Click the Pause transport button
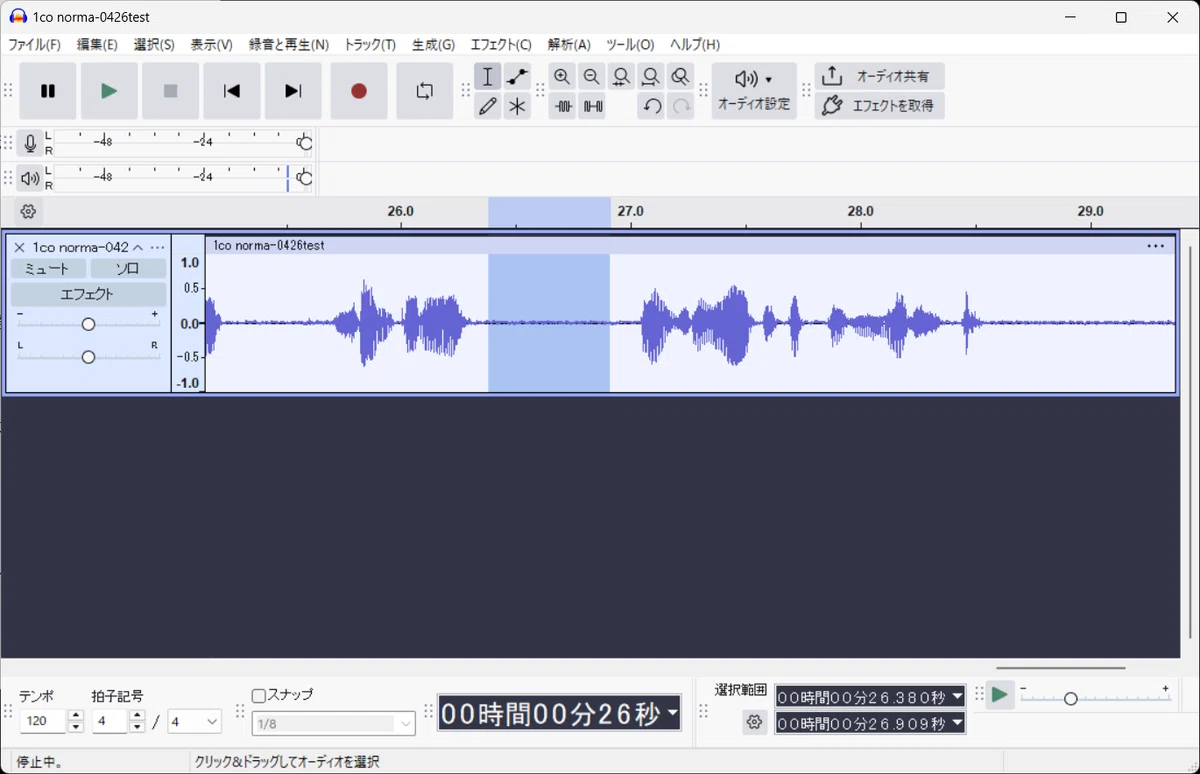Image resolution: width=1200 pixels, height=774 pixels. pos(48,91)
